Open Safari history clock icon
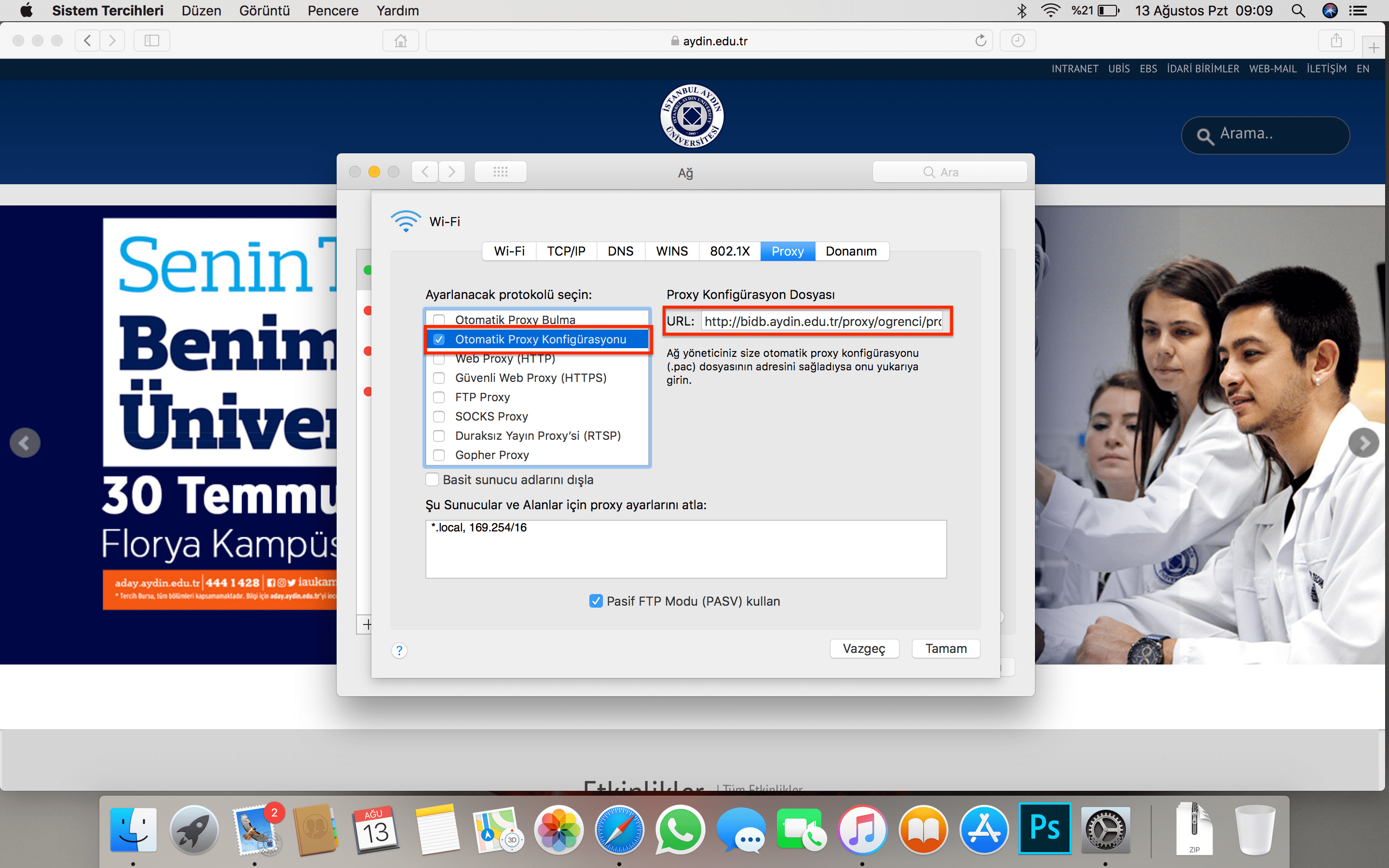This screenshot has width=1389, height=868. [1018, 41]
